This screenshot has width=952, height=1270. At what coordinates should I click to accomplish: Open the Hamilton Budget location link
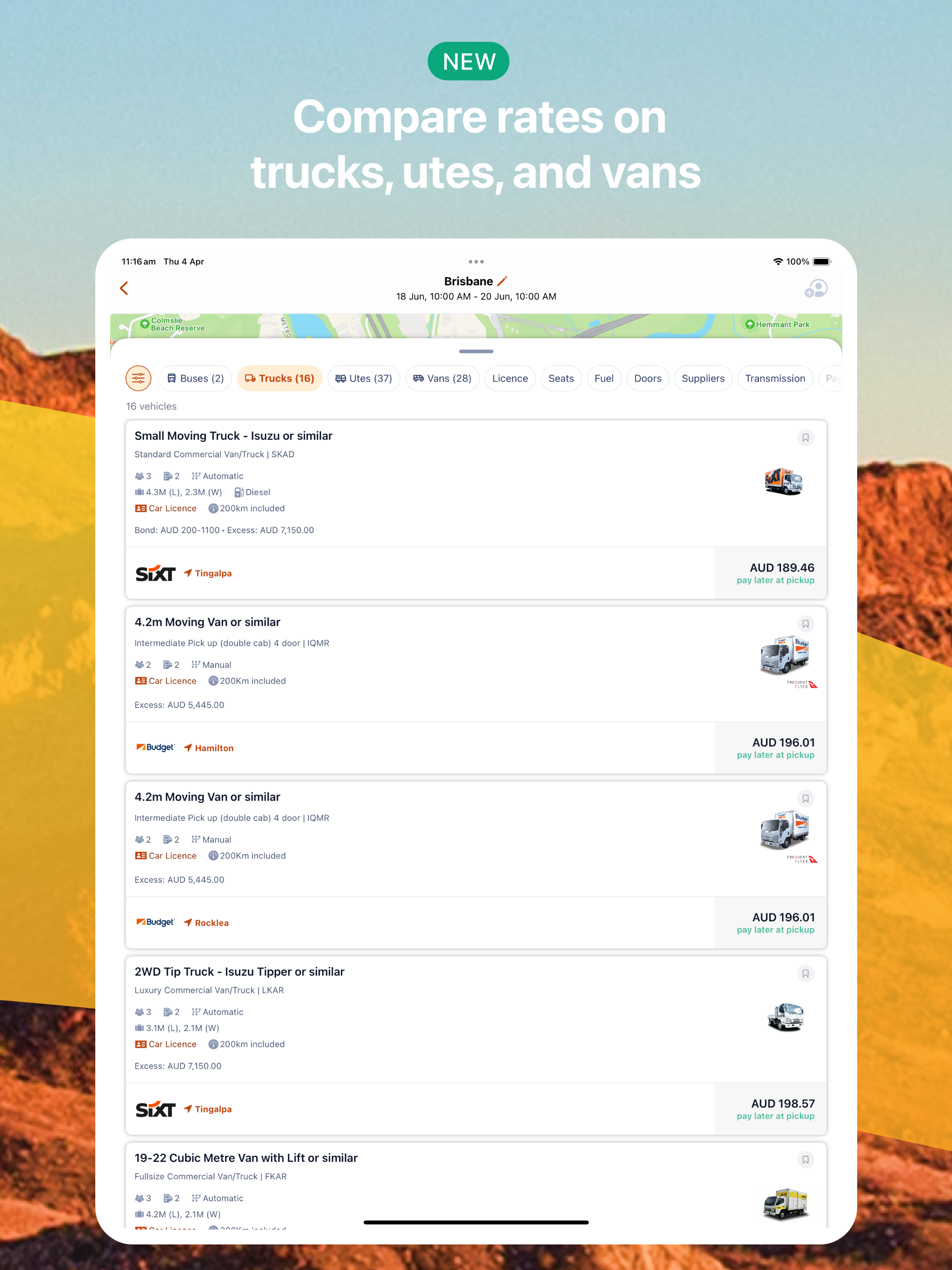click(208, 747)
